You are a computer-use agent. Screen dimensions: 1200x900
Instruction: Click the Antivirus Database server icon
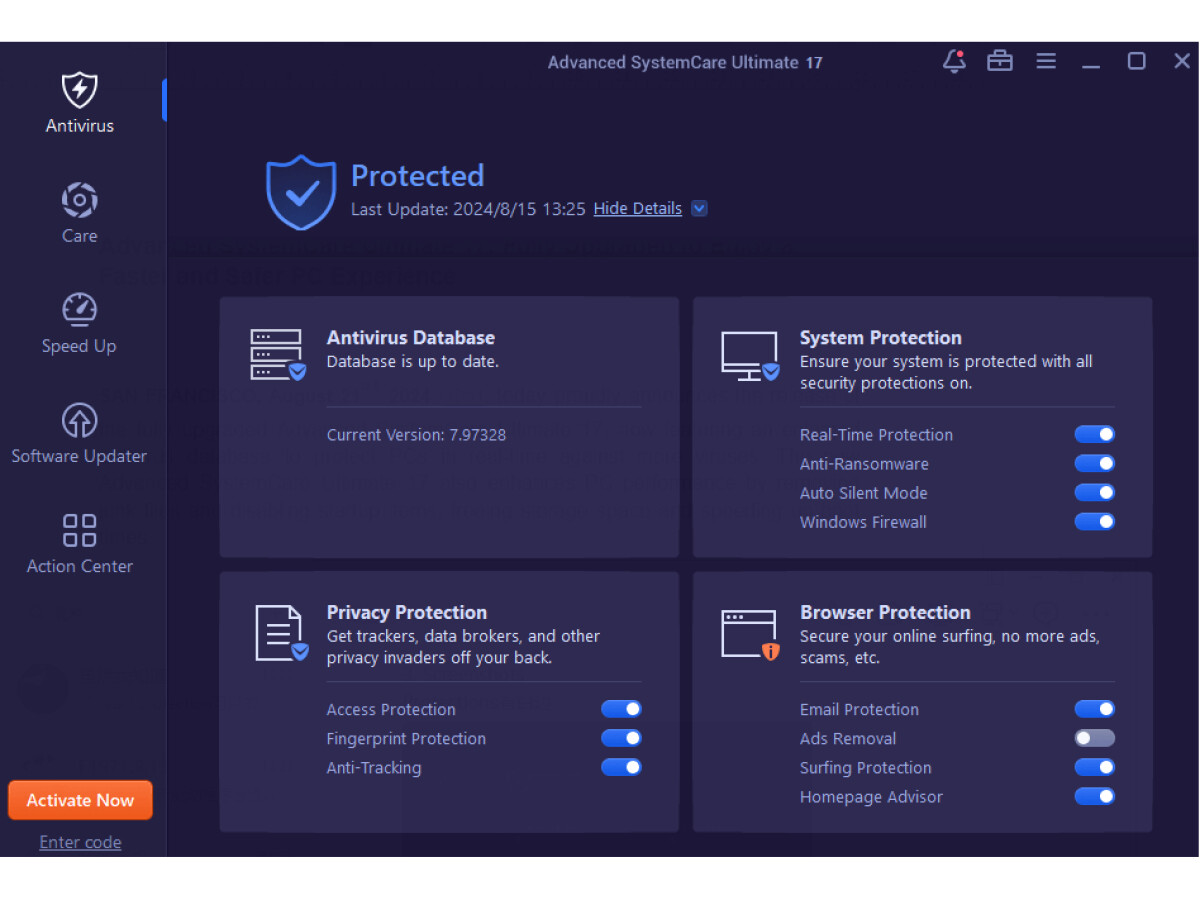coord(277,355)
